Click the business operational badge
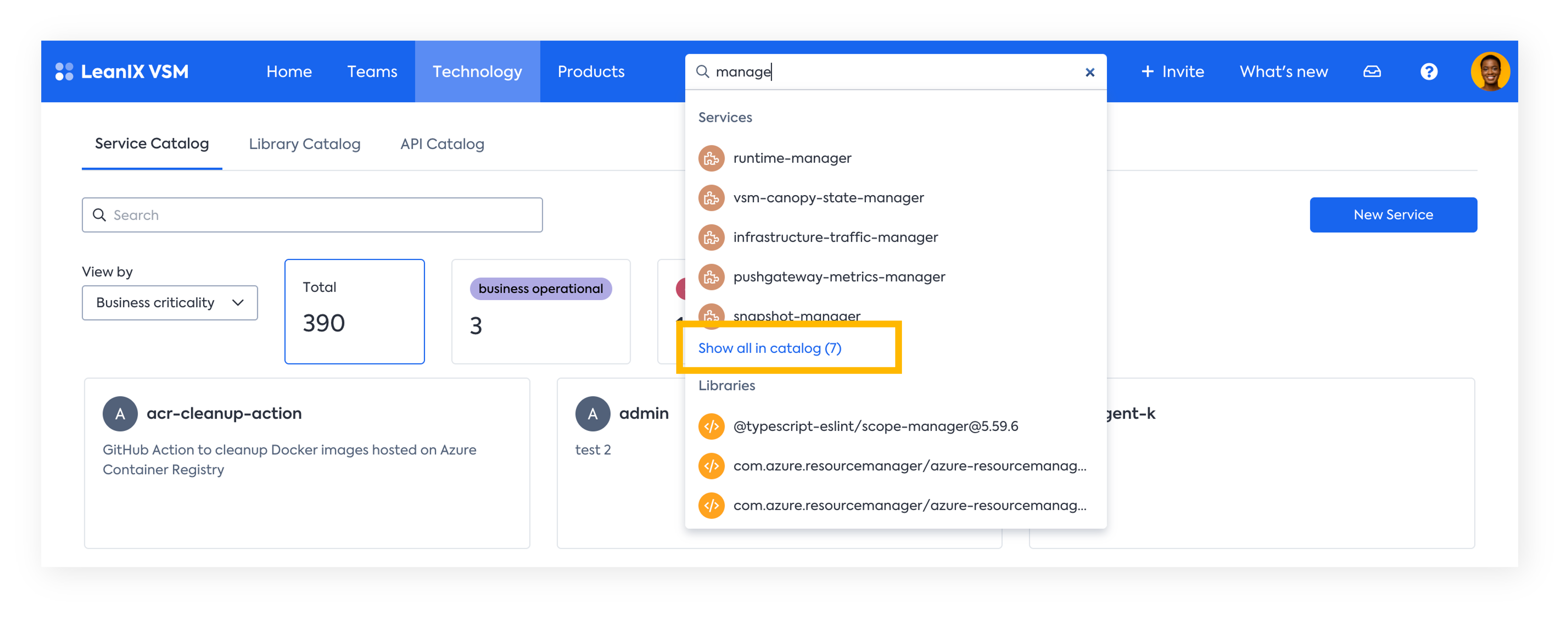 tap(541, 289)
